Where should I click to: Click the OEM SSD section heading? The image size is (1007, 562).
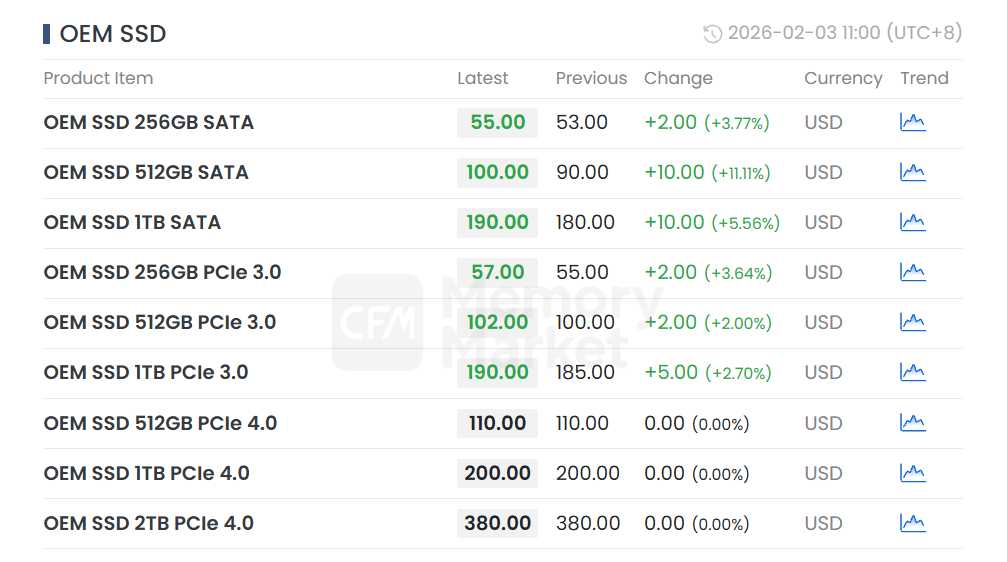(x=112, y=34)
